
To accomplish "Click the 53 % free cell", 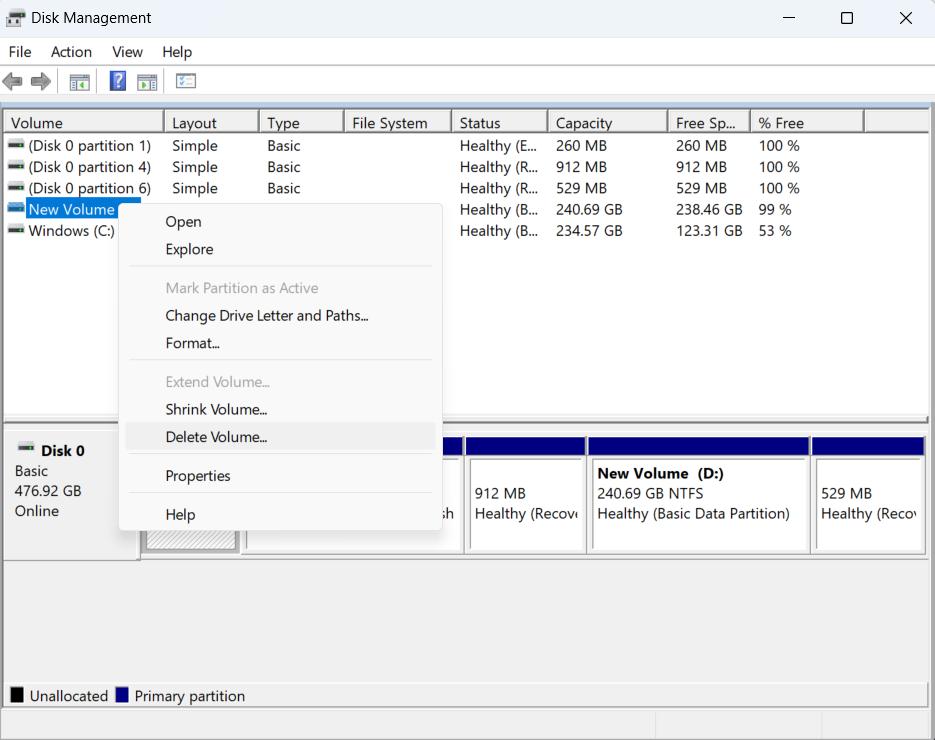I will [775, 231].
